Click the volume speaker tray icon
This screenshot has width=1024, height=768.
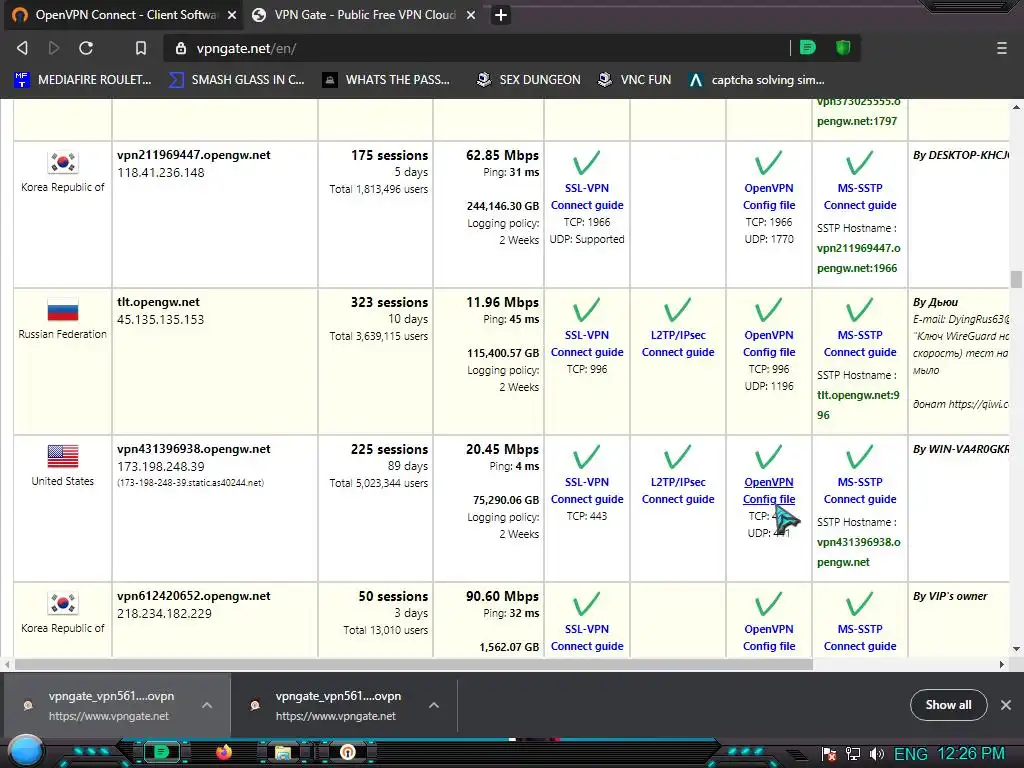(877, 754)
